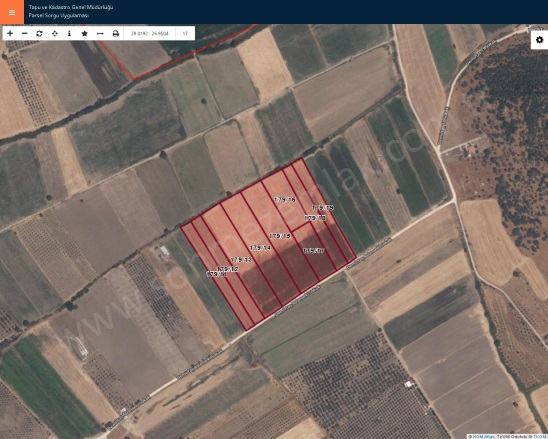This screenshot has width=548, height=439.
Task: Click Tapu ve Kadastro Genel Müdürlüğü title
Action: 71,7
